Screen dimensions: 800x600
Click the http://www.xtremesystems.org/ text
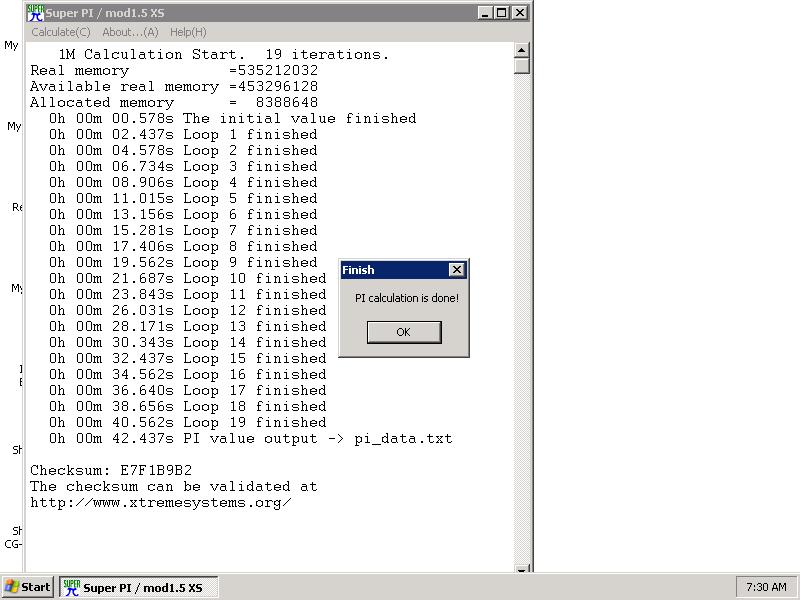point(161,503)
